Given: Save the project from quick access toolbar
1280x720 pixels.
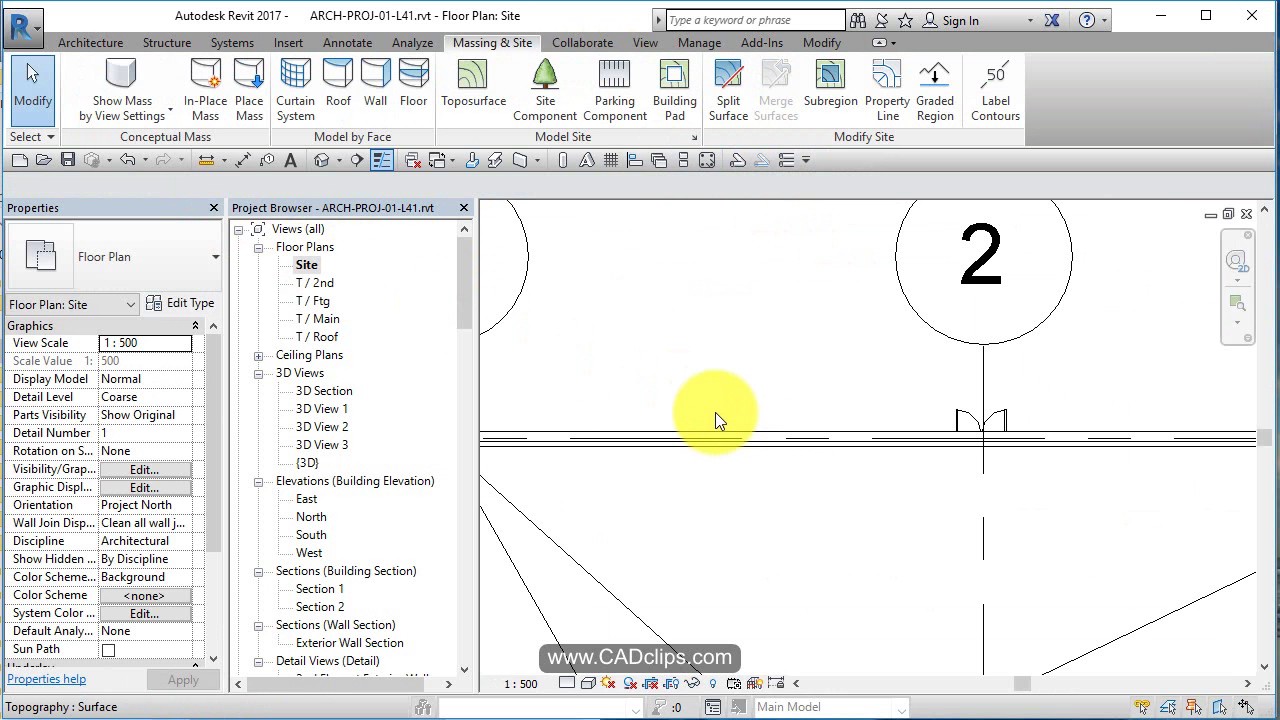Looking at the screenshot, I should 68,160.
